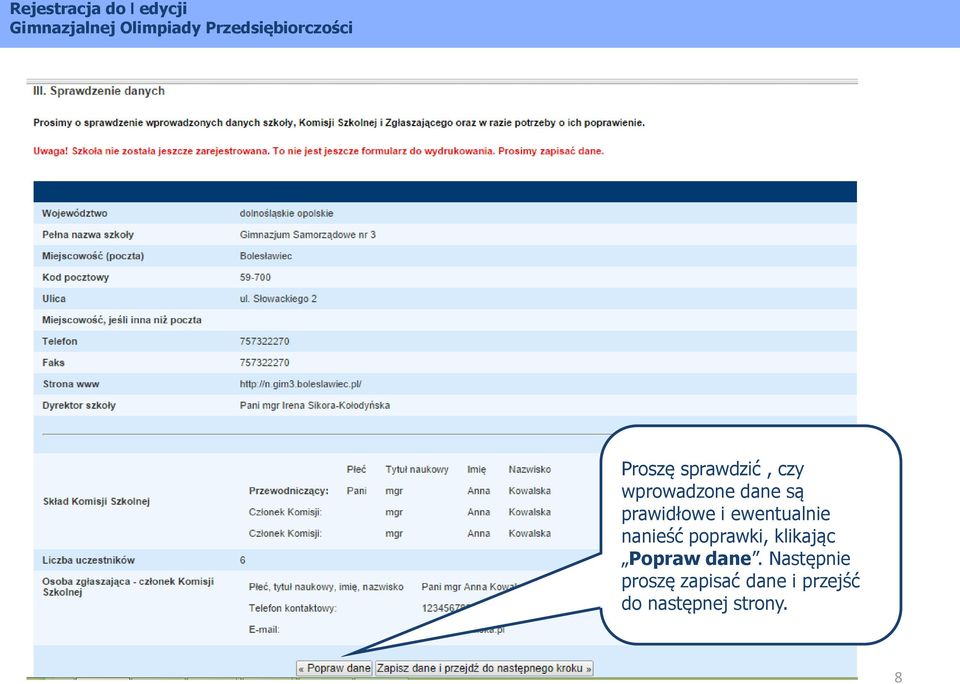
Task: Click the Płeć column header
Action: [x=356, y=469]
